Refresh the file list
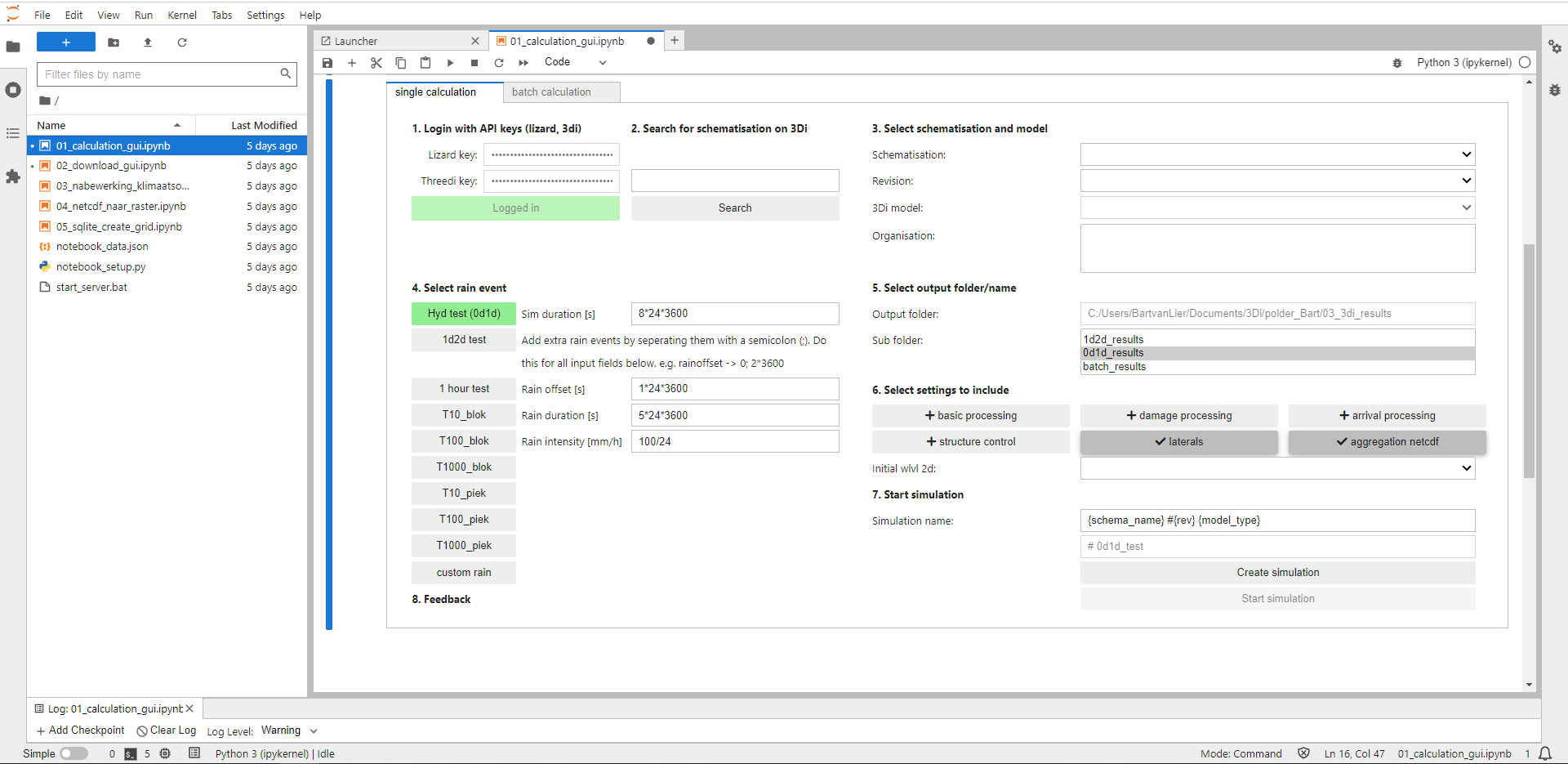 point(182,42)
